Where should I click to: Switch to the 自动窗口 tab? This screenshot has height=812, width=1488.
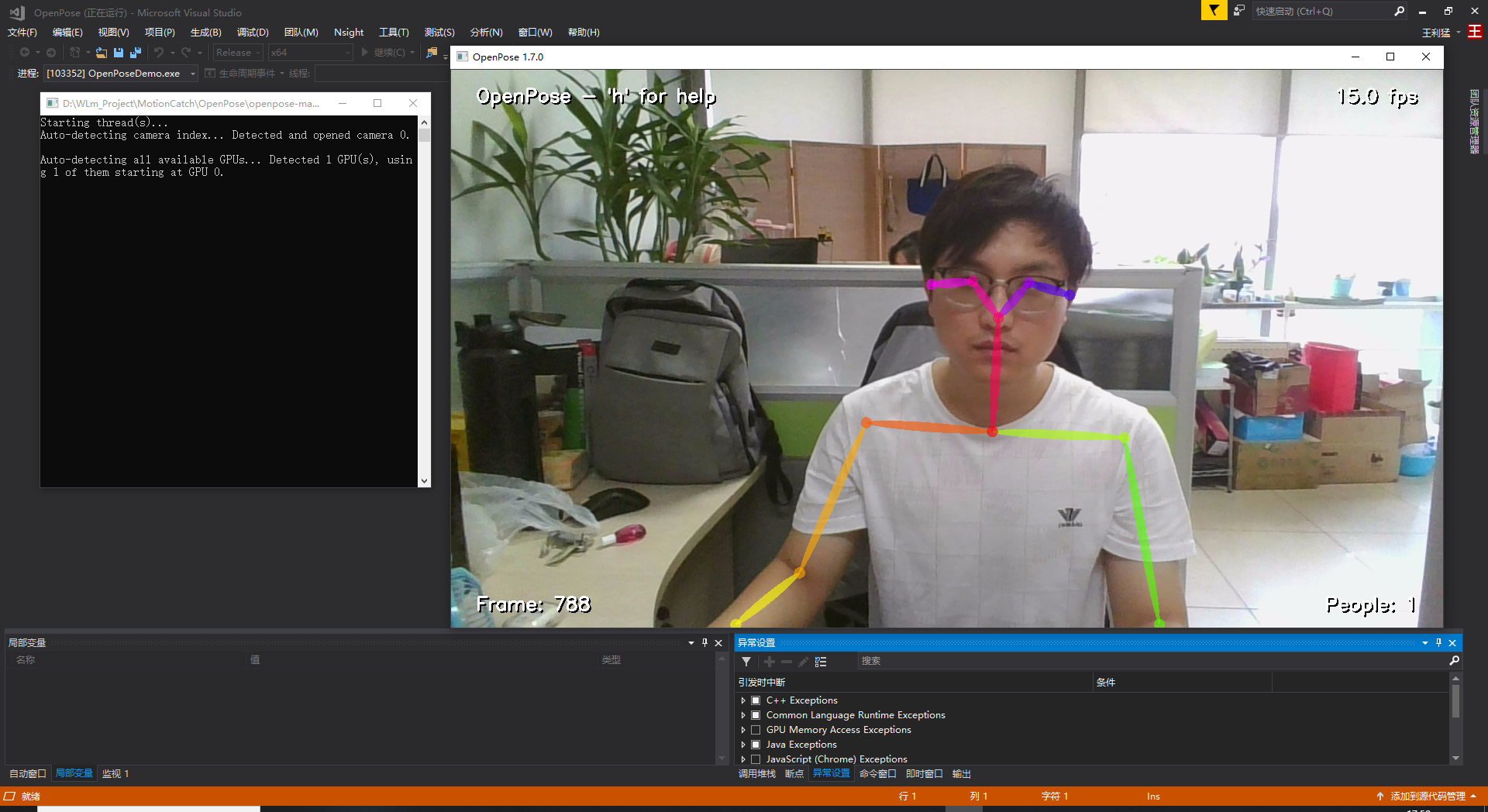pos(28,774)
